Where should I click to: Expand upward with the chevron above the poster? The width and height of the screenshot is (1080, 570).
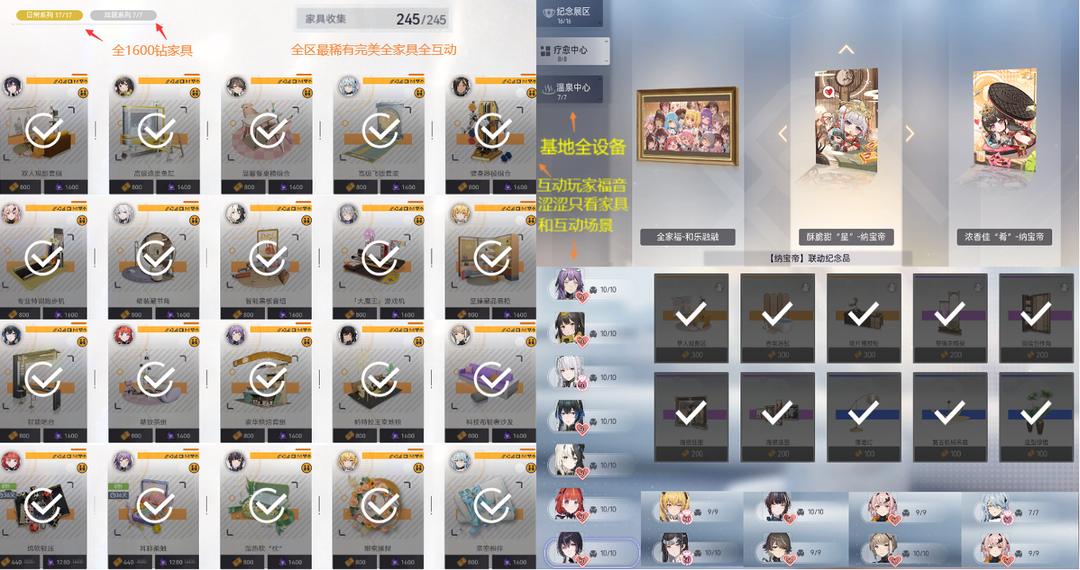(x=846, y=50)
